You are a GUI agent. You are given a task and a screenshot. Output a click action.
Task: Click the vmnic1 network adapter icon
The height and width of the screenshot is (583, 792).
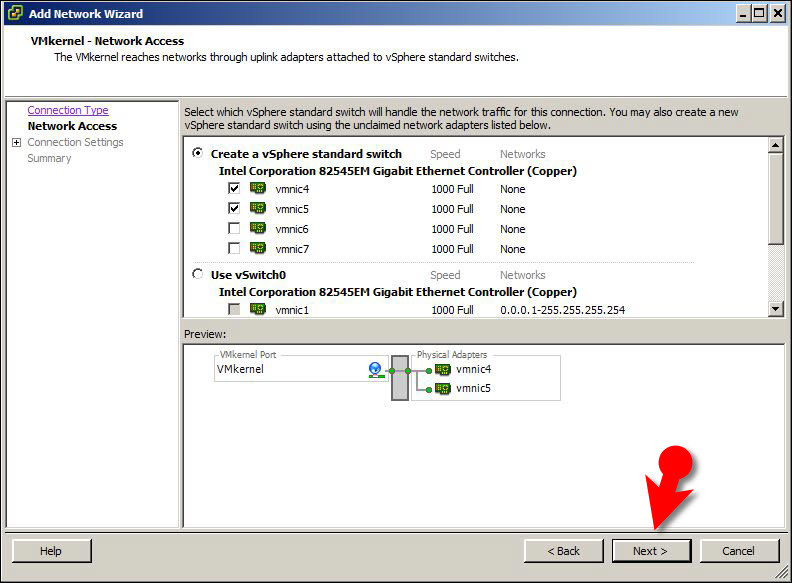pyautogui.click(x=258, y=309)
